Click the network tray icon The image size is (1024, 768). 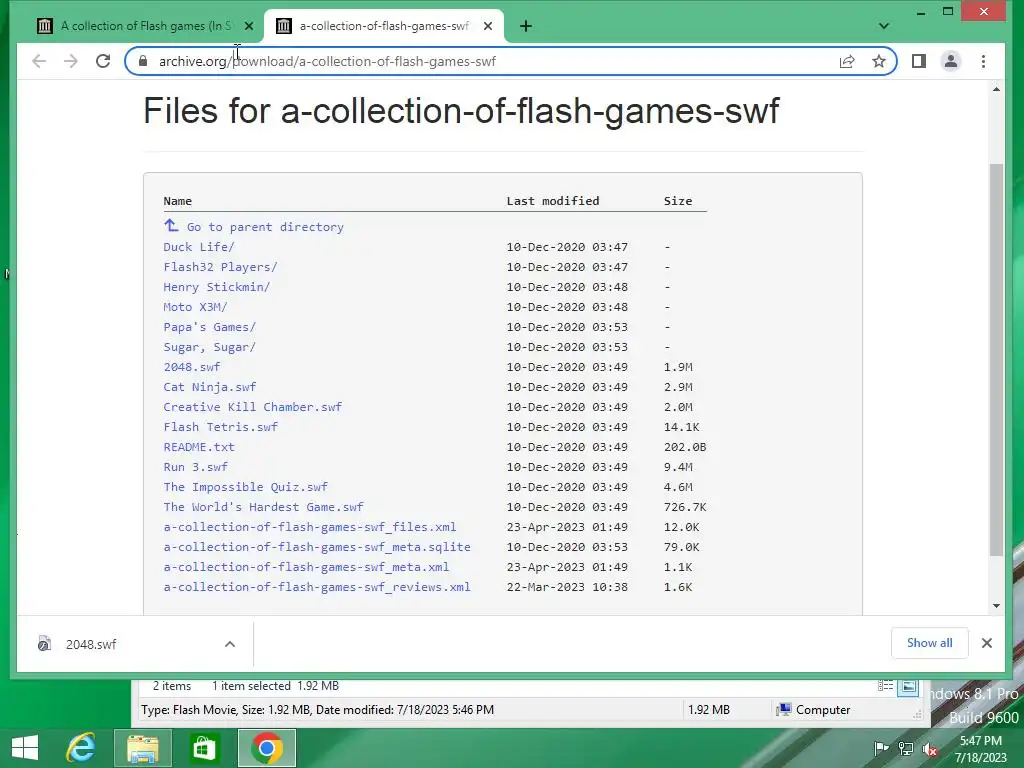point(906,748)
